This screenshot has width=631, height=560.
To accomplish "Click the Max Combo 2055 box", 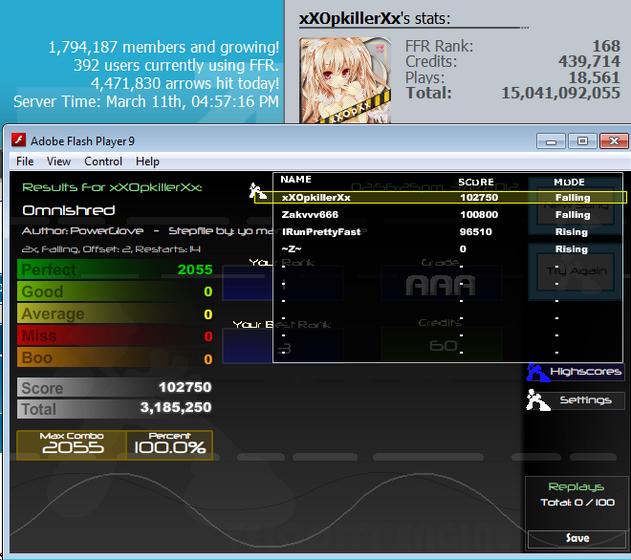I will point(72,445).
